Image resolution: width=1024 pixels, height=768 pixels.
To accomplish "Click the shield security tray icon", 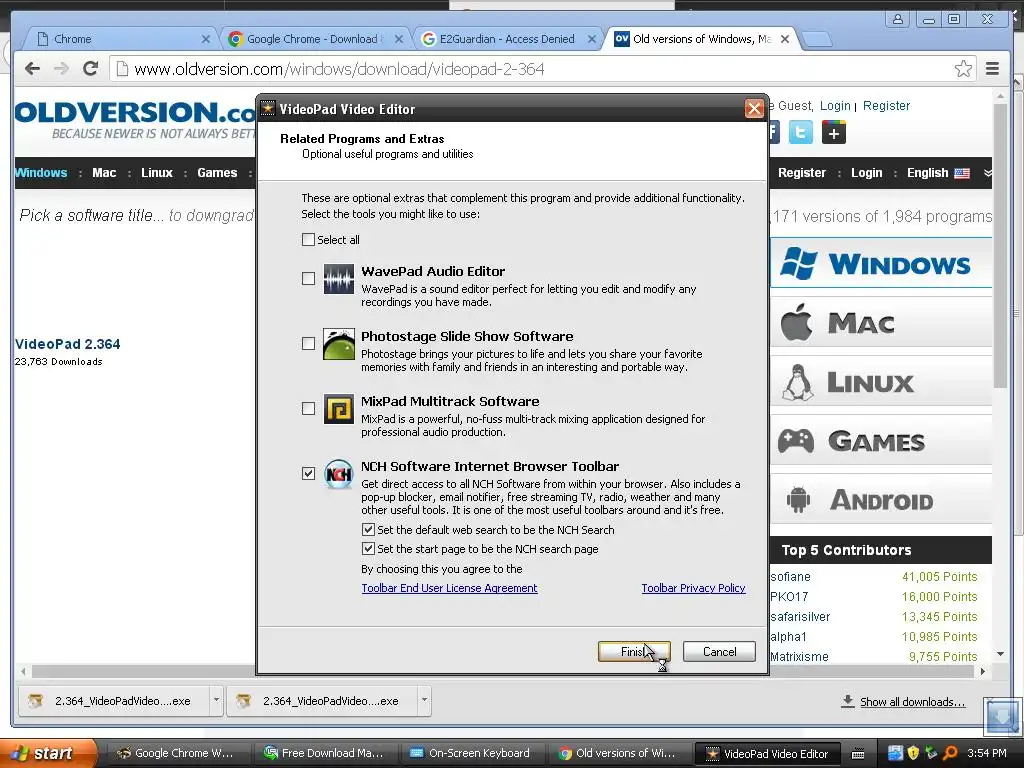I will click(913, 753).
